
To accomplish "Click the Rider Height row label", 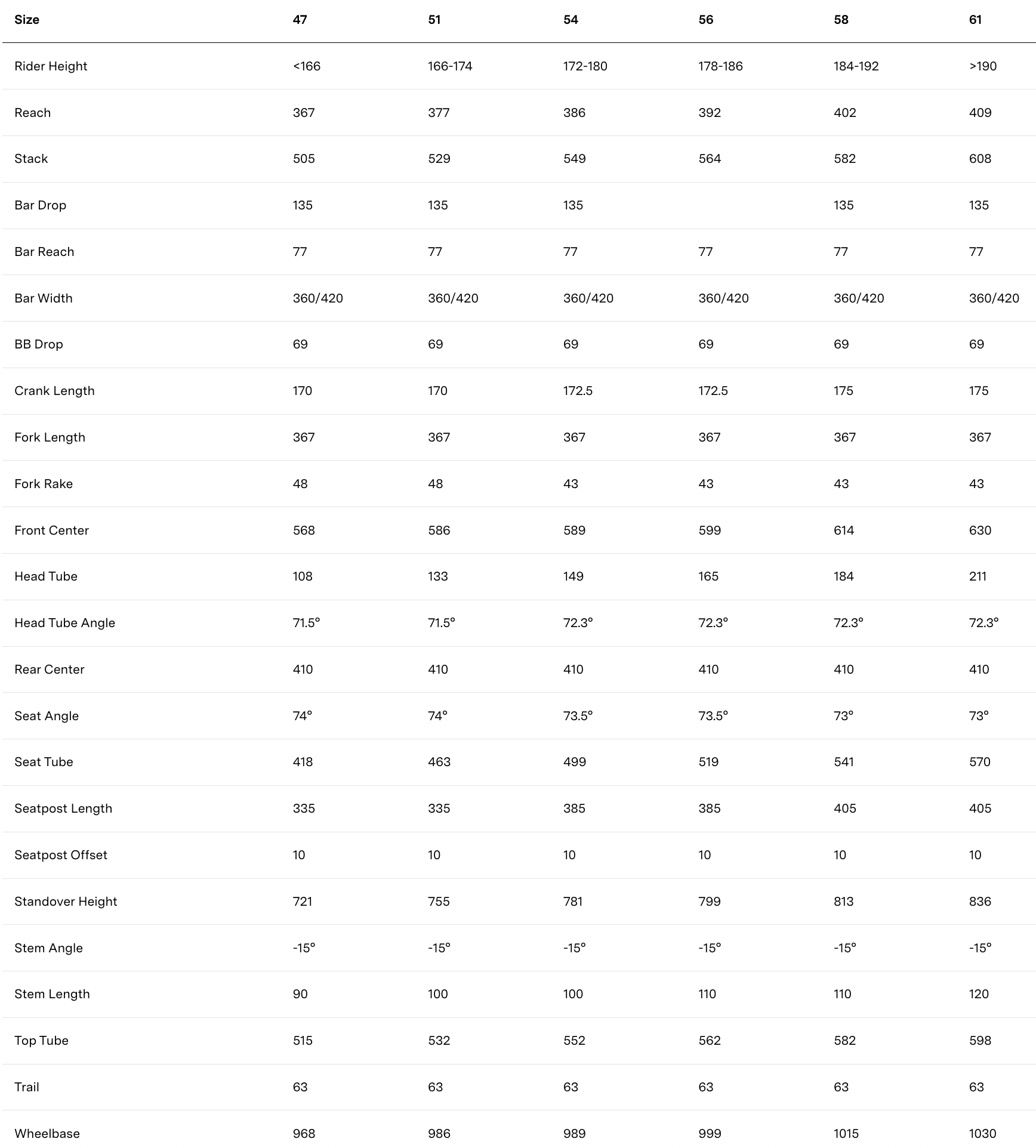I will 51,66.
